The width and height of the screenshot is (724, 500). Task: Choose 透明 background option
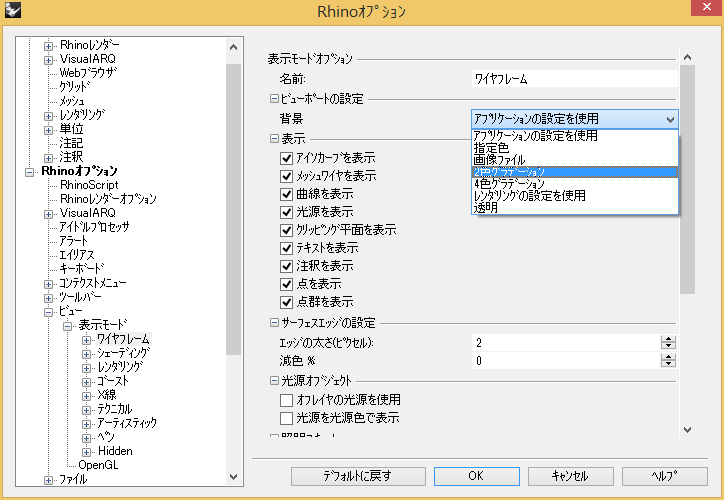point(574,208)
